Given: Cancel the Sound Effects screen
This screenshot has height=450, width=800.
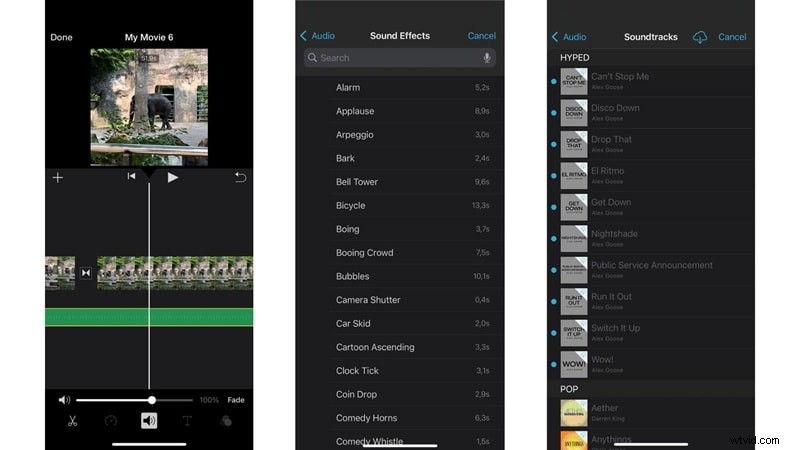Looking at the screenshot, I should pos(481,36).
